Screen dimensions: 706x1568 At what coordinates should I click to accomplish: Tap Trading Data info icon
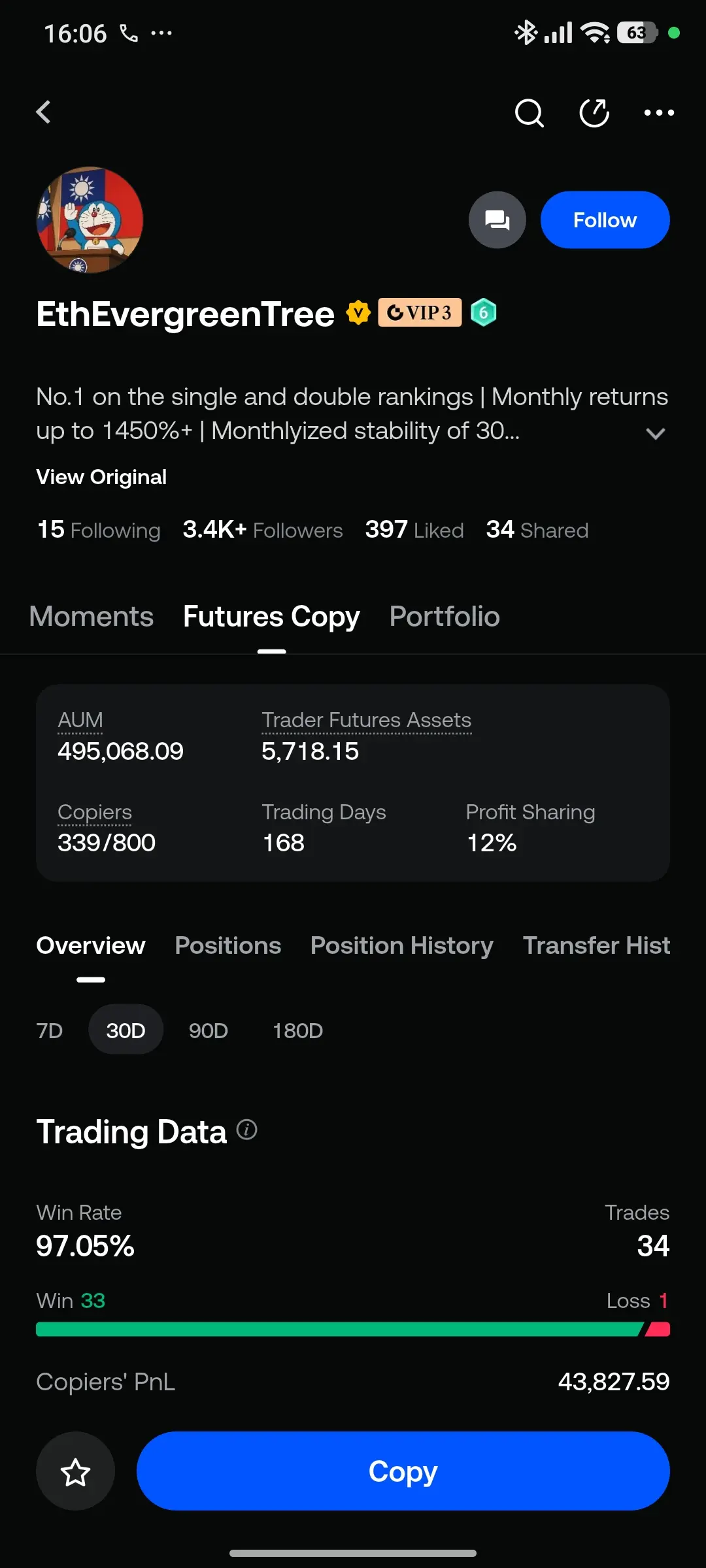(246, 1130)
